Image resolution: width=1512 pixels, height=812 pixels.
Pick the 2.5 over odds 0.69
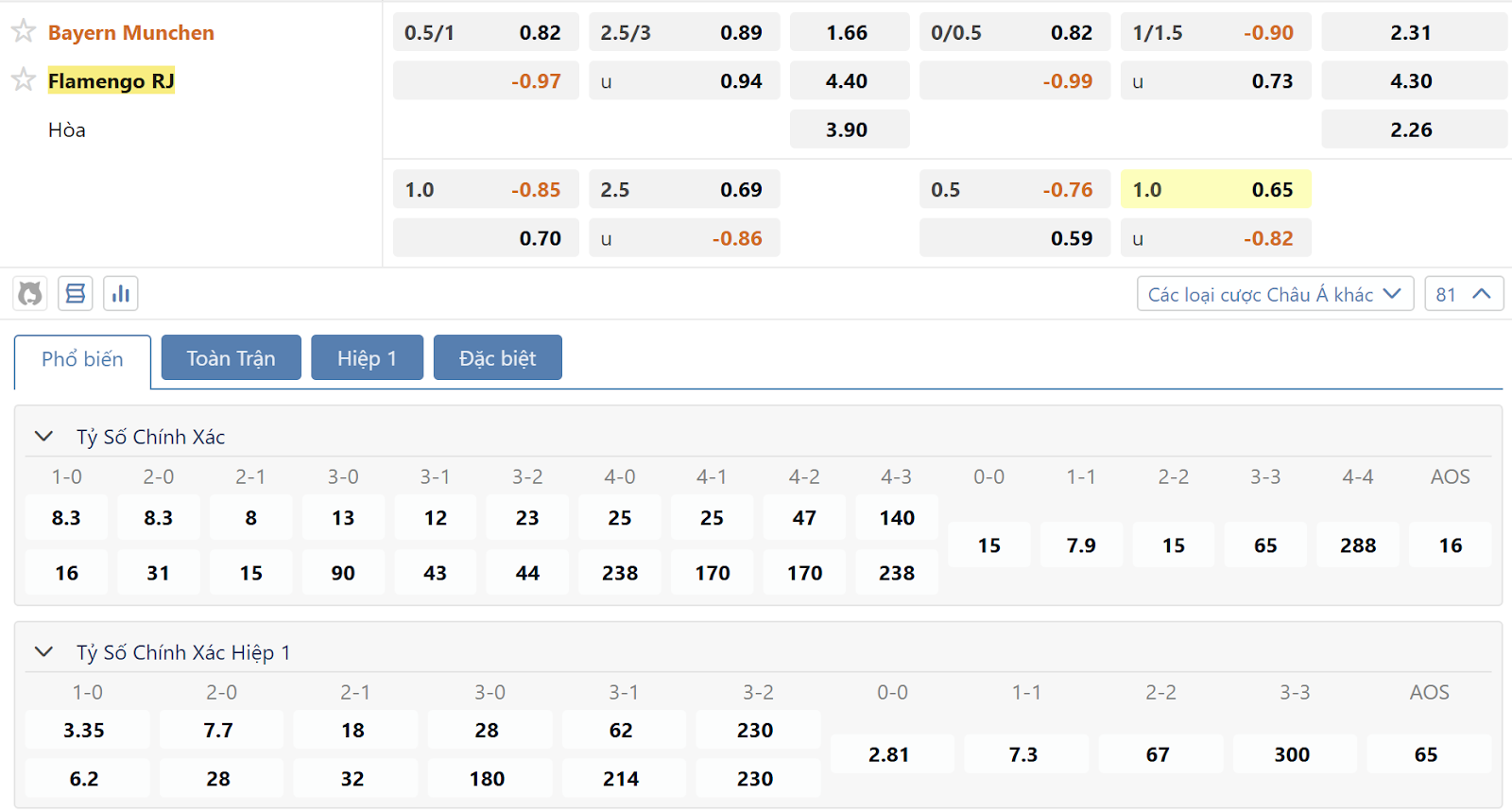point(684,189)
